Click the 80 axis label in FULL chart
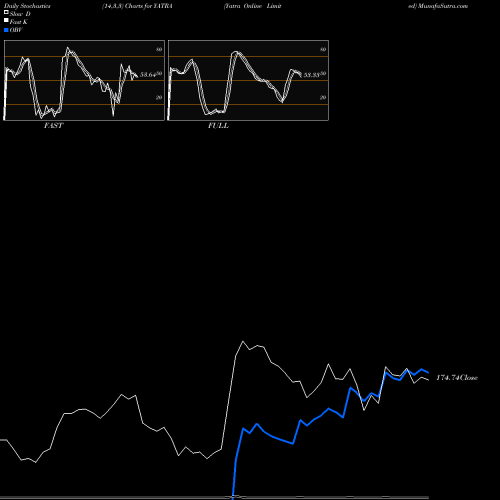This screenshot has height=500, width=500. coord(323,49)
